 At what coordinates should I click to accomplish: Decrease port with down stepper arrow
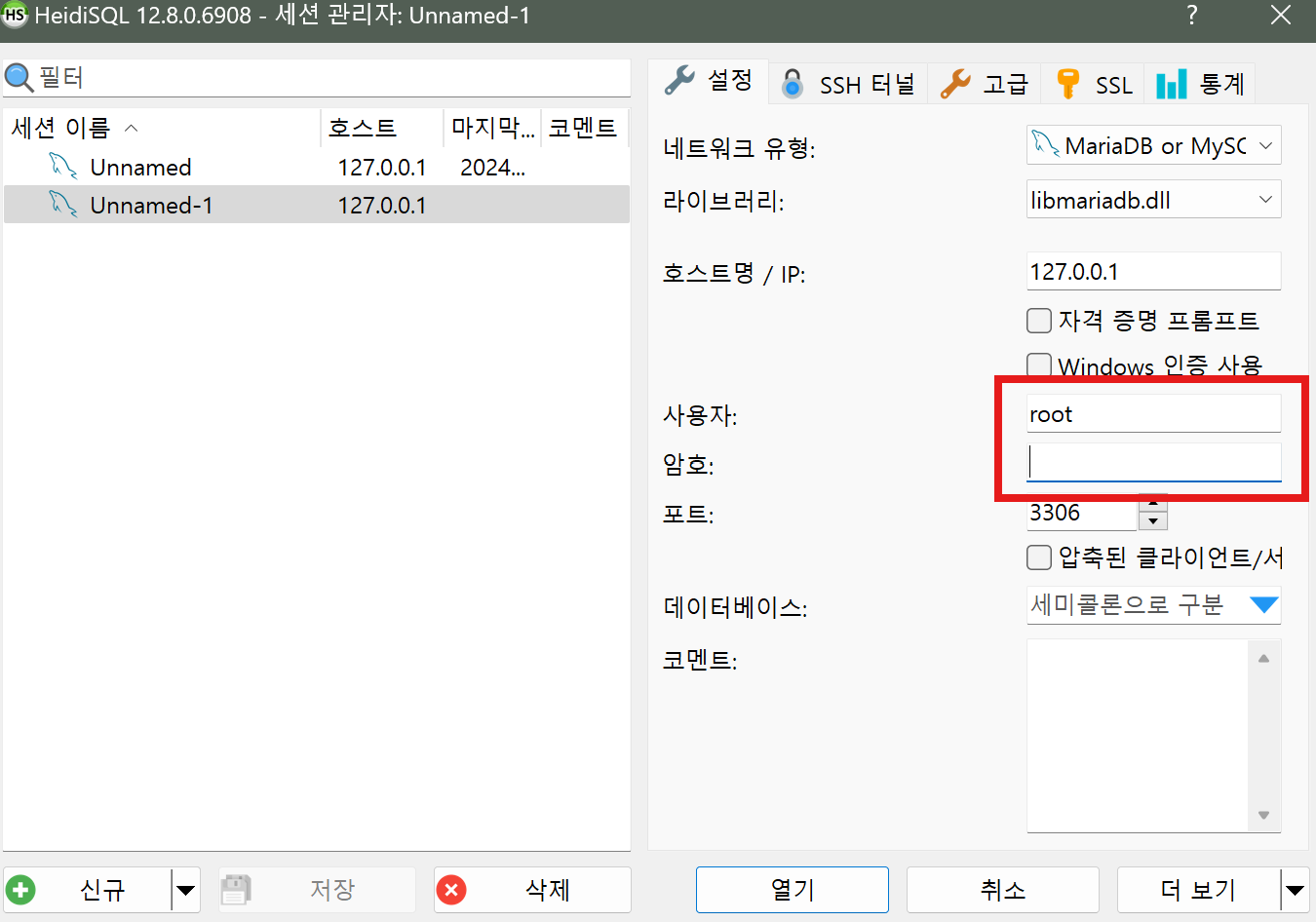[1152, 521]
